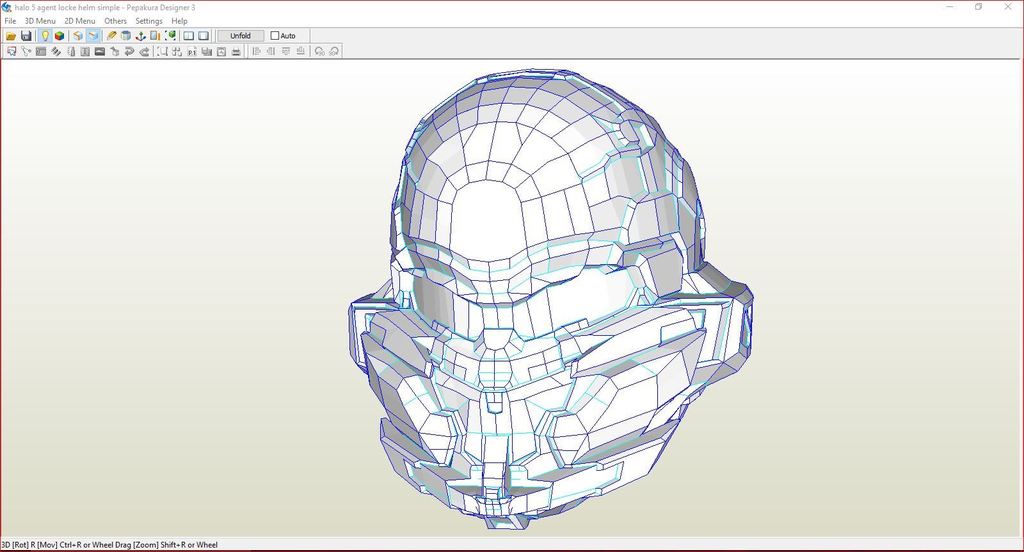Open the 2D Menu
This screenshot has width=1024, height=552.
80,21
